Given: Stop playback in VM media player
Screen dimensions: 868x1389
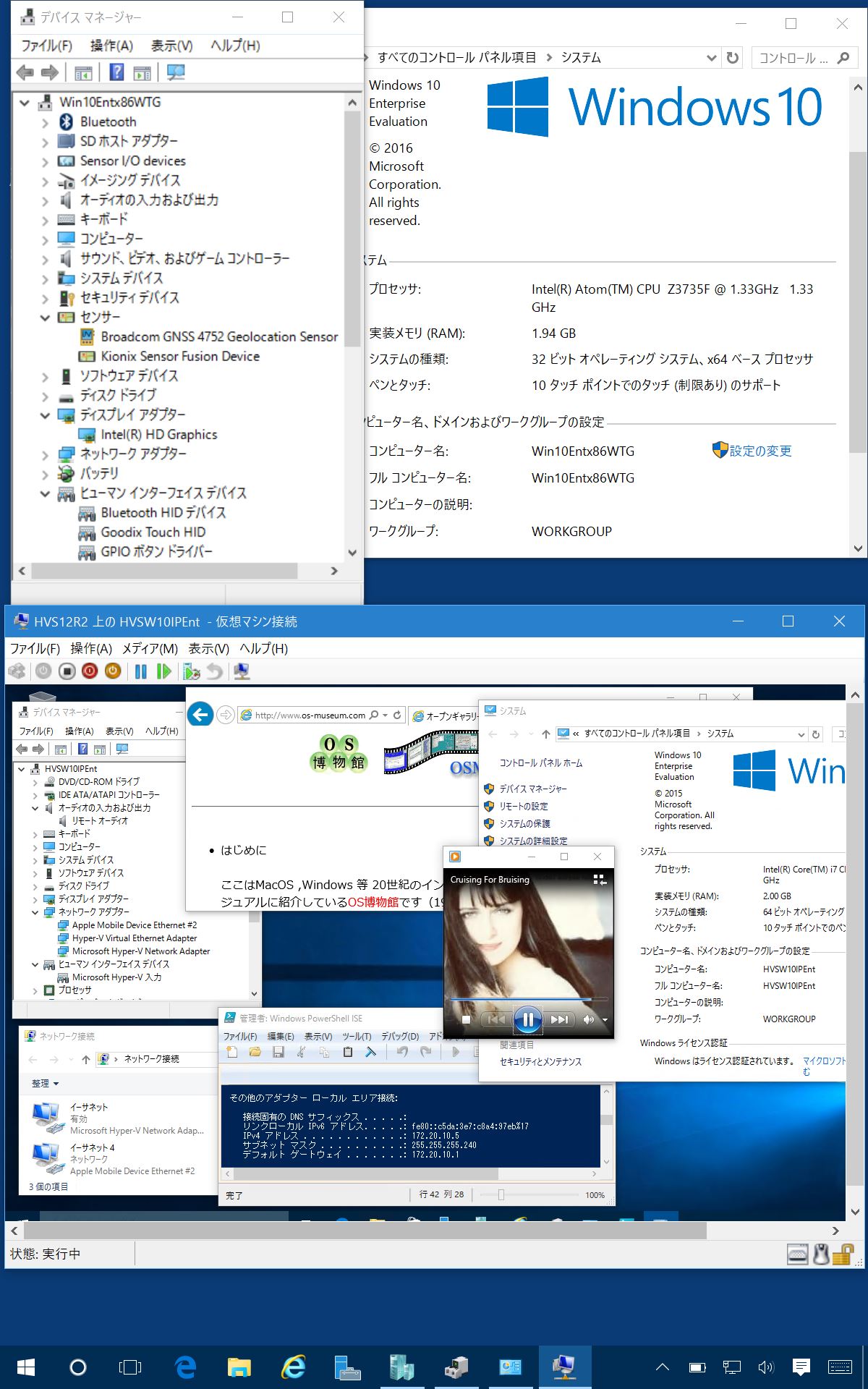Looking at the screenshot, I should click(x=466, y=1020).
